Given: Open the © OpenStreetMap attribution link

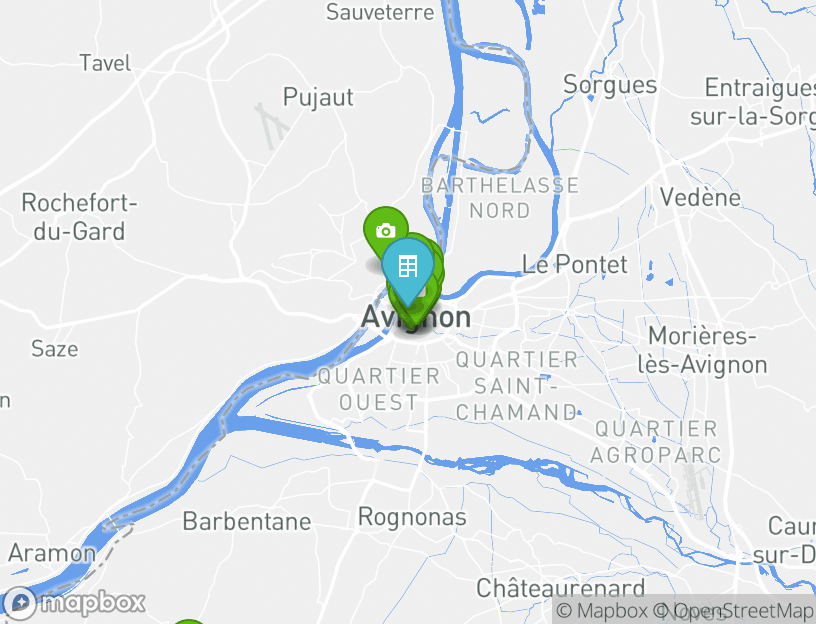Looking at the screenshot, I should tap(732, 610).
